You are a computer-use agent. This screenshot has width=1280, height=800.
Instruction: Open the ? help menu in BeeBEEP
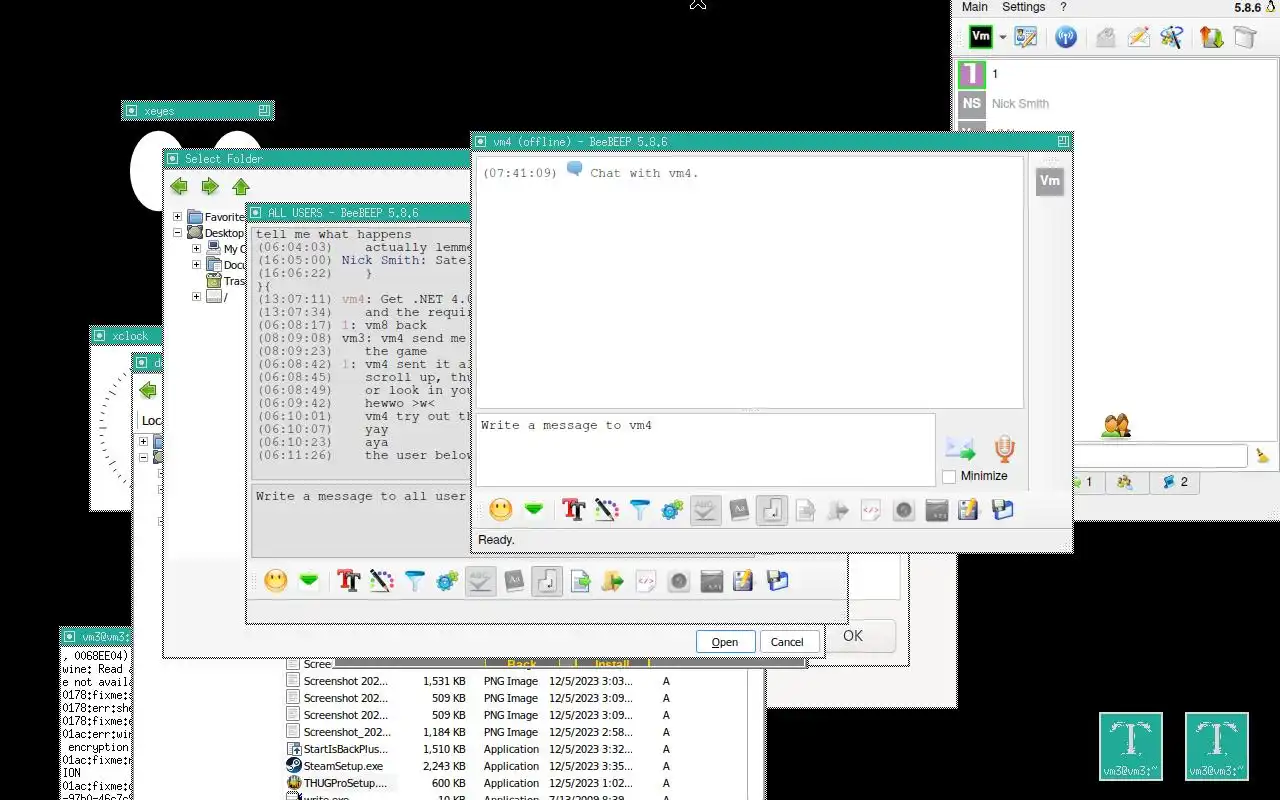[x=1064, y=7]
